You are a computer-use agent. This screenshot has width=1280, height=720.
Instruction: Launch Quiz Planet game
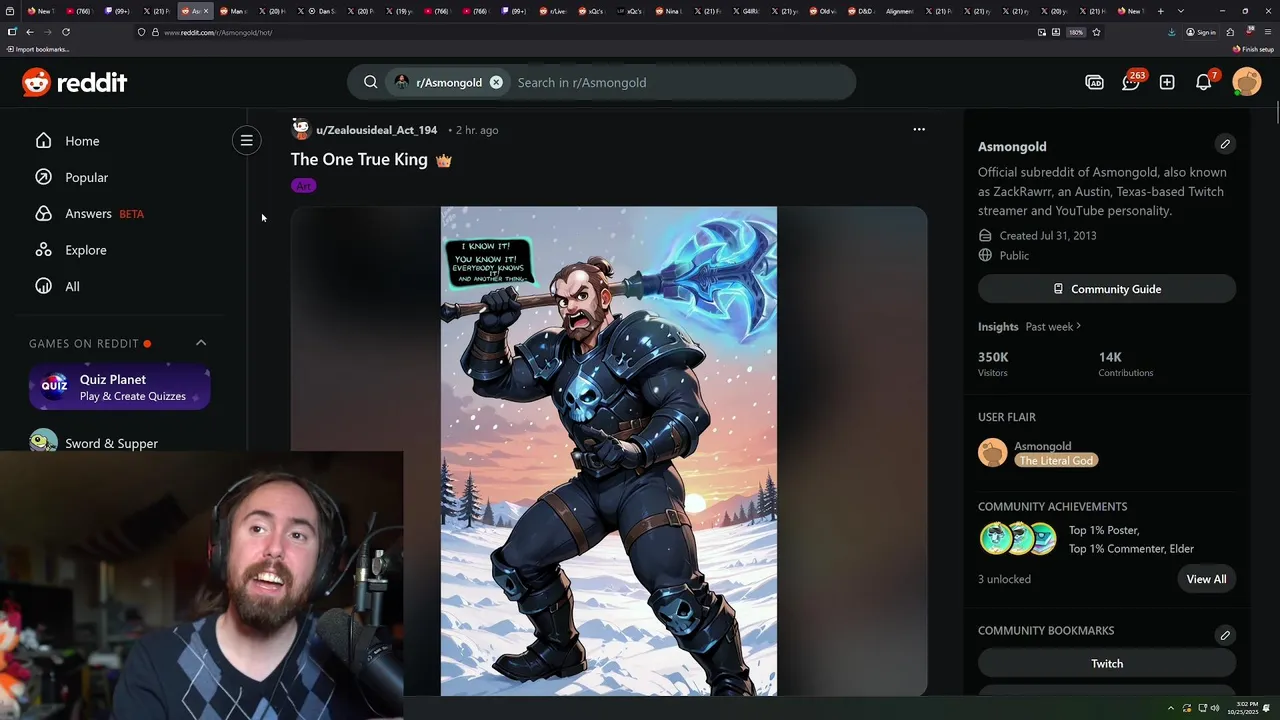119,388
